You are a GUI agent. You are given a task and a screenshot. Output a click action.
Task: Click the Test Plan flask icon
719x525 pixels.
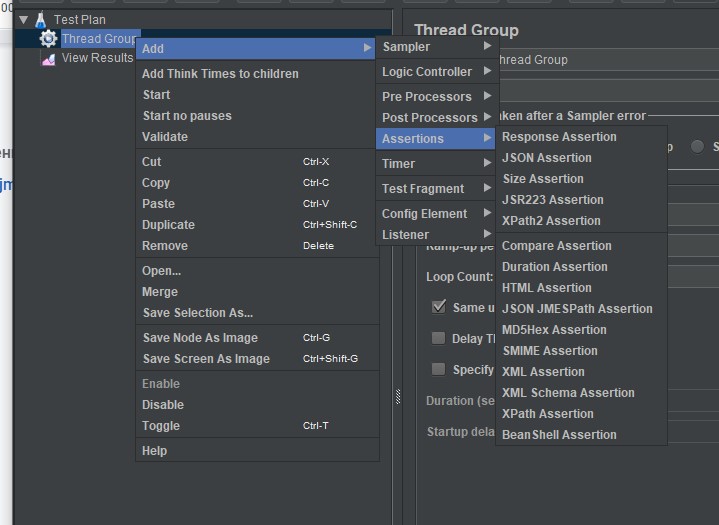[x=41, y=19]
